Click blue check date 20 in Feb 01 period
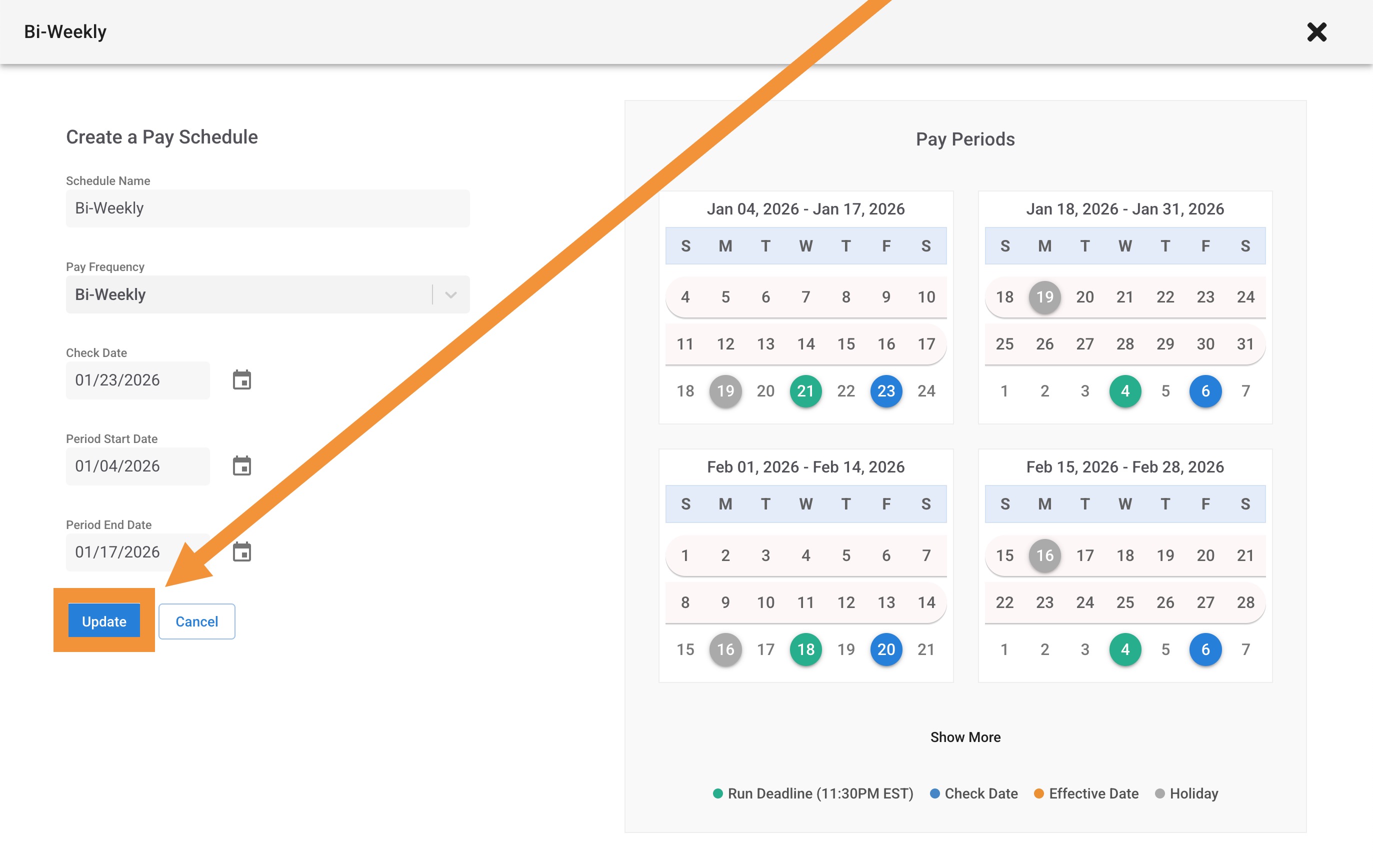 pyautogui.click(x=885, y=649)
